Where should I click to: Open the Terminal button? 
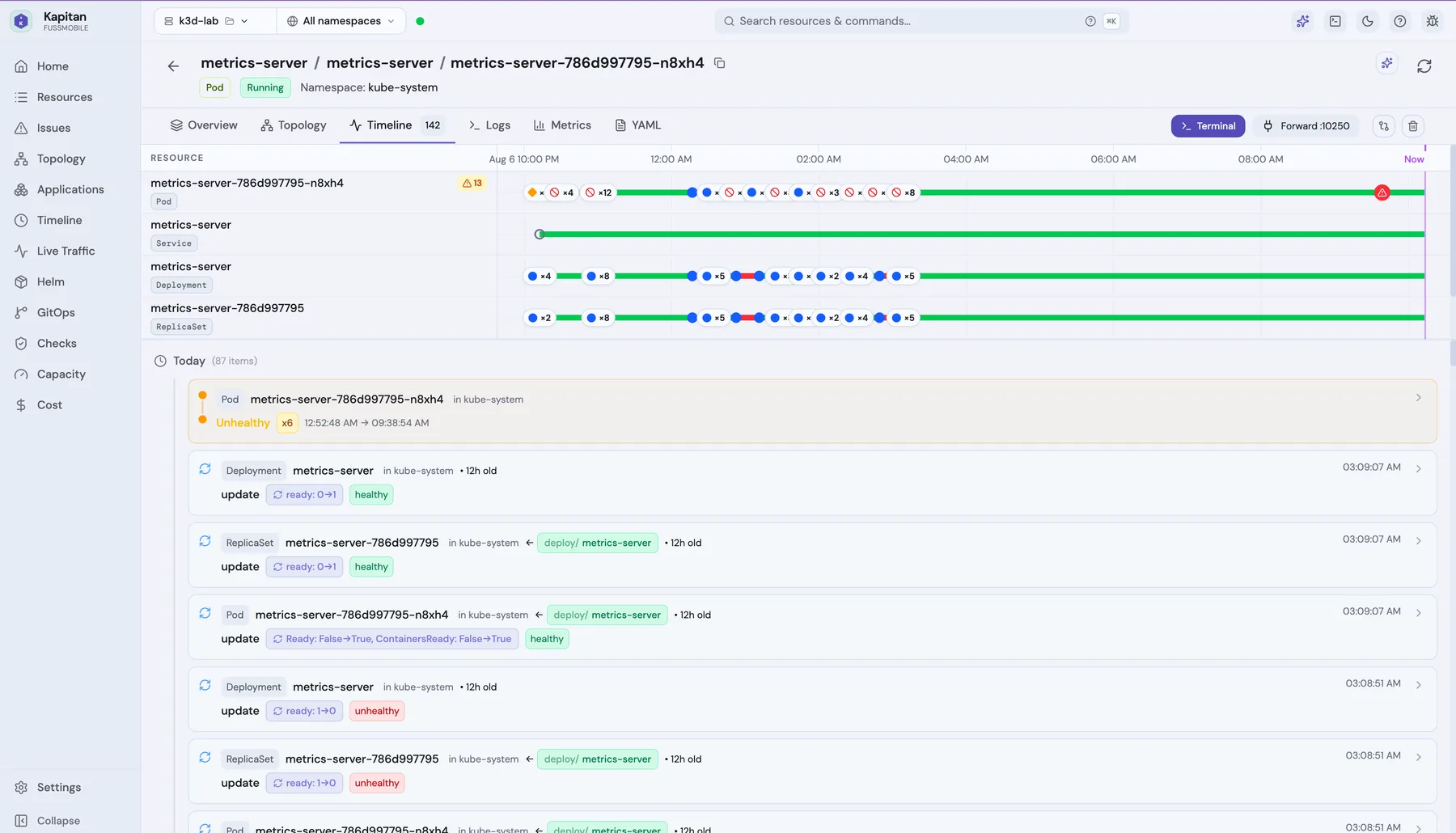pos(1208,125)
